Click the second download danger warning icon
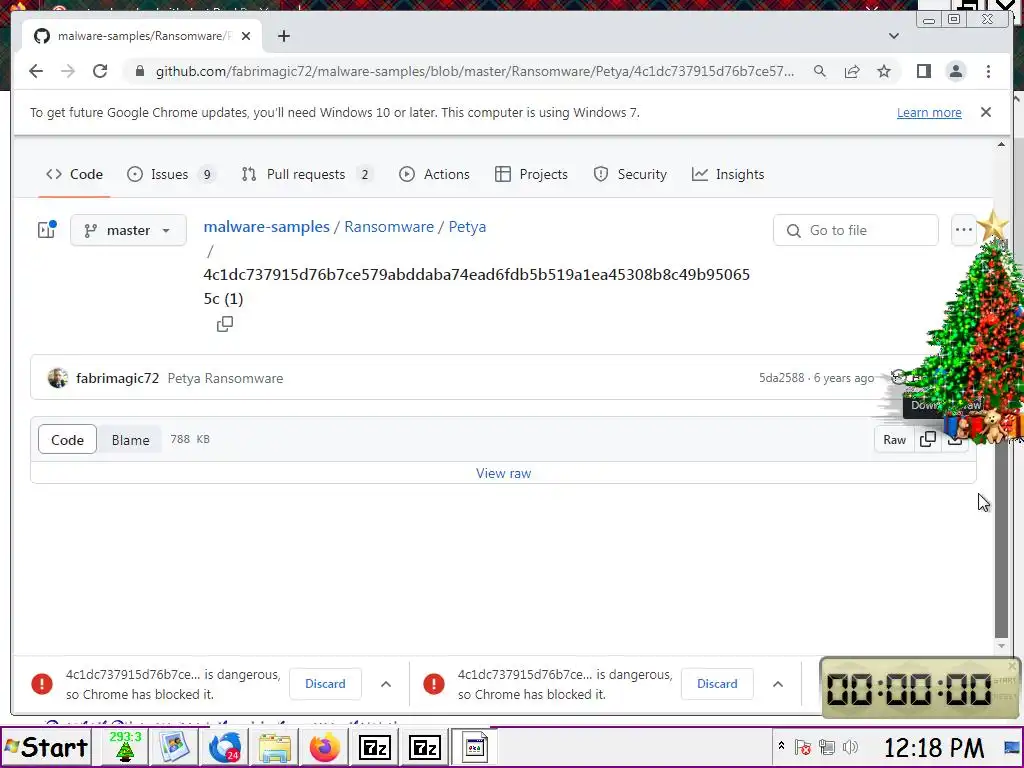This screenshot has height=768, width=1024. click(434, 684)
